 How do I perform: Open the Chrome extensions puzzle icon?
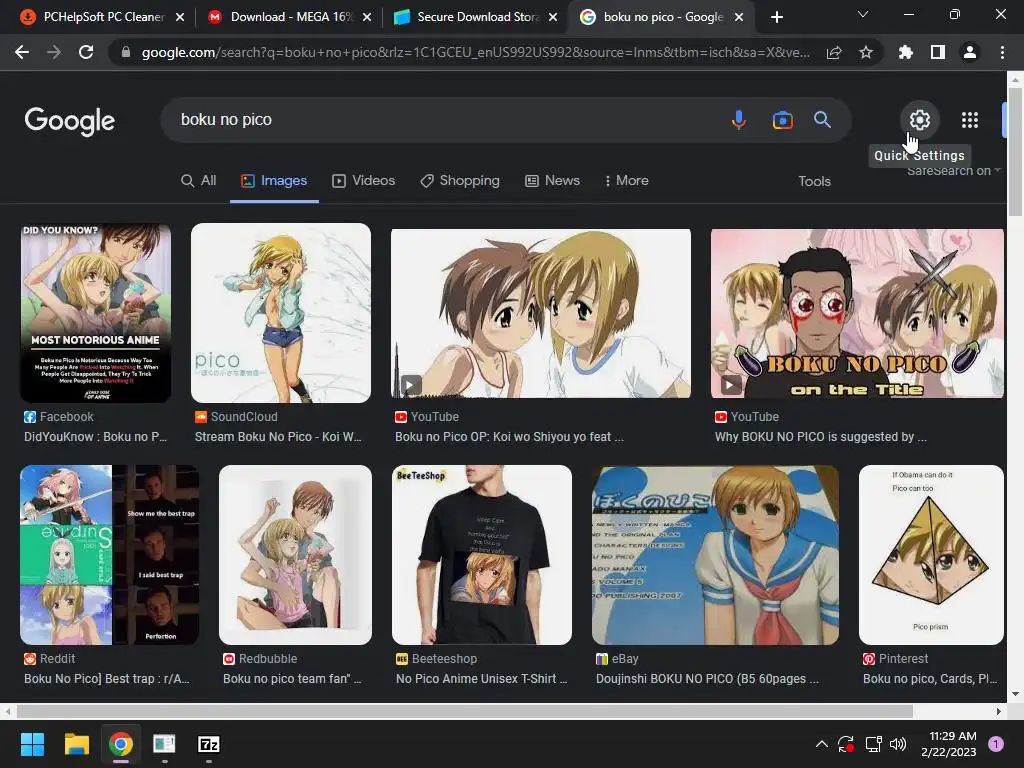(905, 52)
